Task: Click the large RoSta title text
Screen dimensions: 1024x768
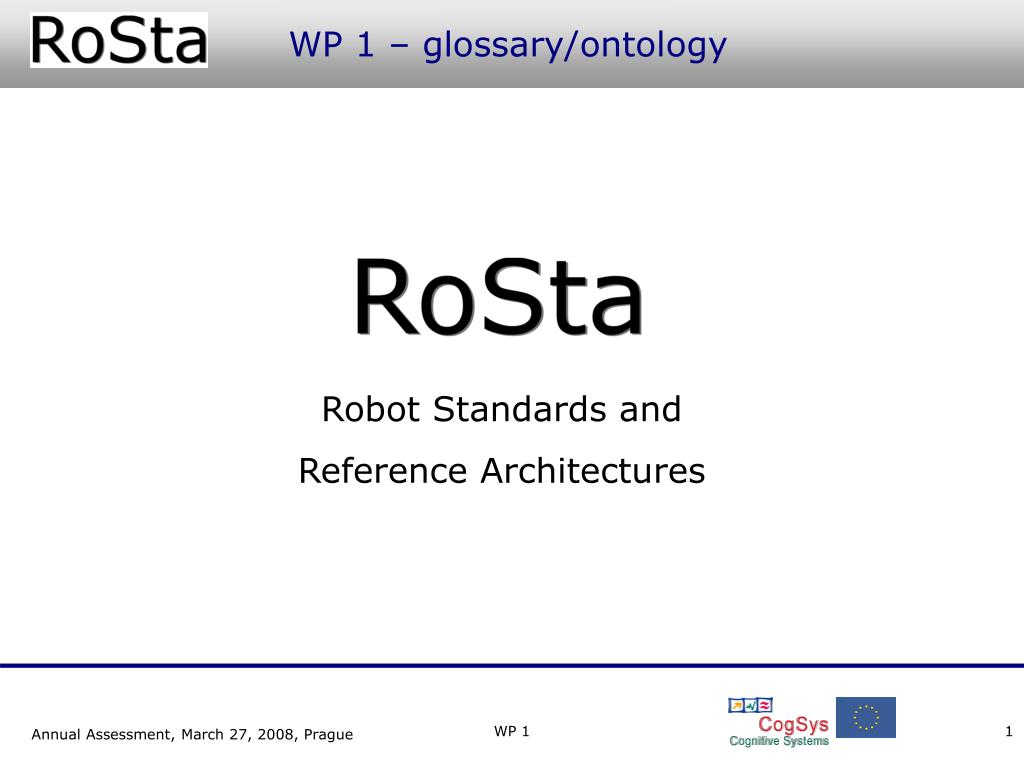Action: (x=500, y=297)
